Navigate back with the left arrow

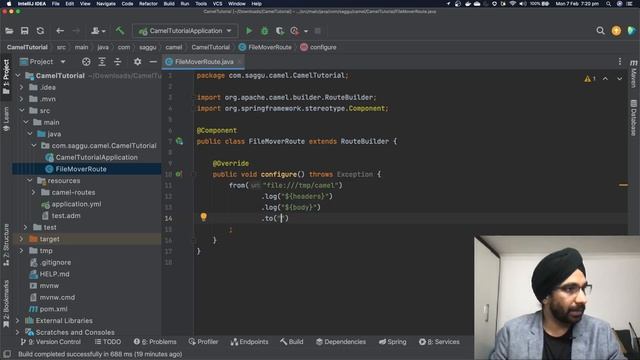click(60, 31)
